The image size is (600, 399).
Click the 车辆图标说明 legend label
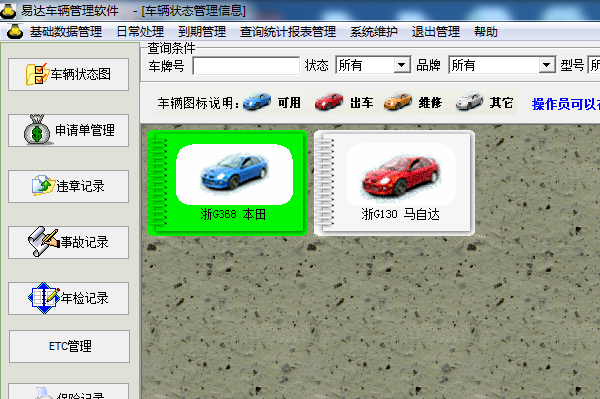coord(199,103)
